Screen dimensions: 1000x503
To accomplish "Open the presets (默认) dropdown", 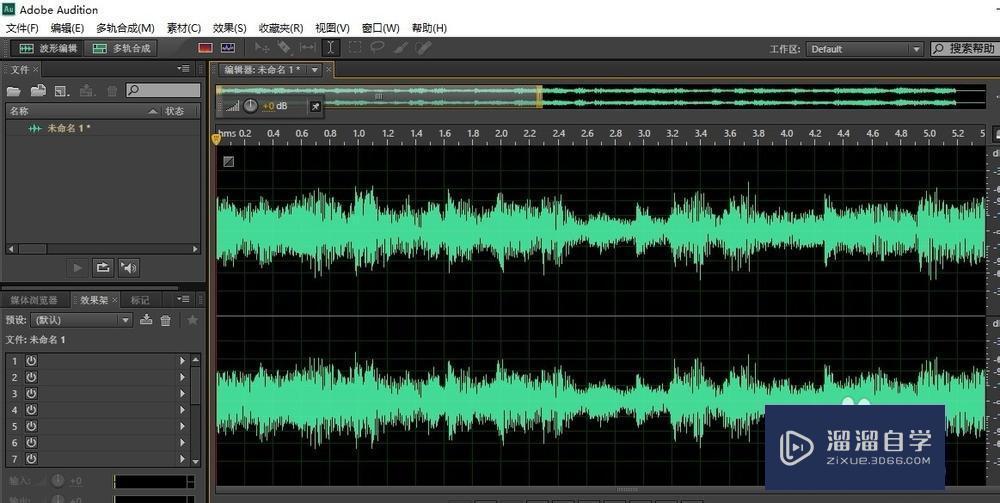I will point(82,320).
